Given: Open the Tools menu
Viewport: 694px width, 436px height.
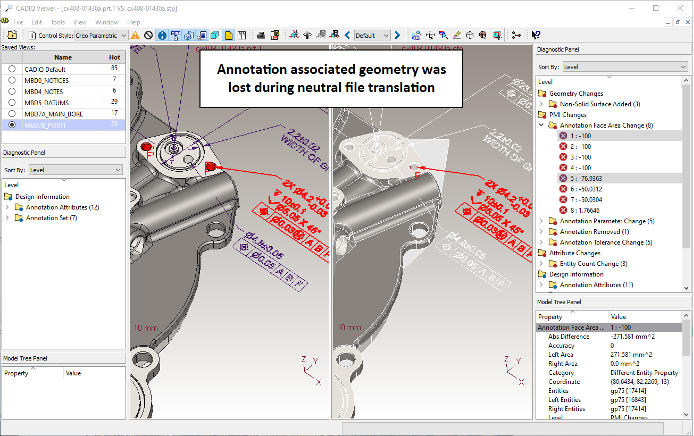Looking at the screenshot, I should tap(58, 22).
